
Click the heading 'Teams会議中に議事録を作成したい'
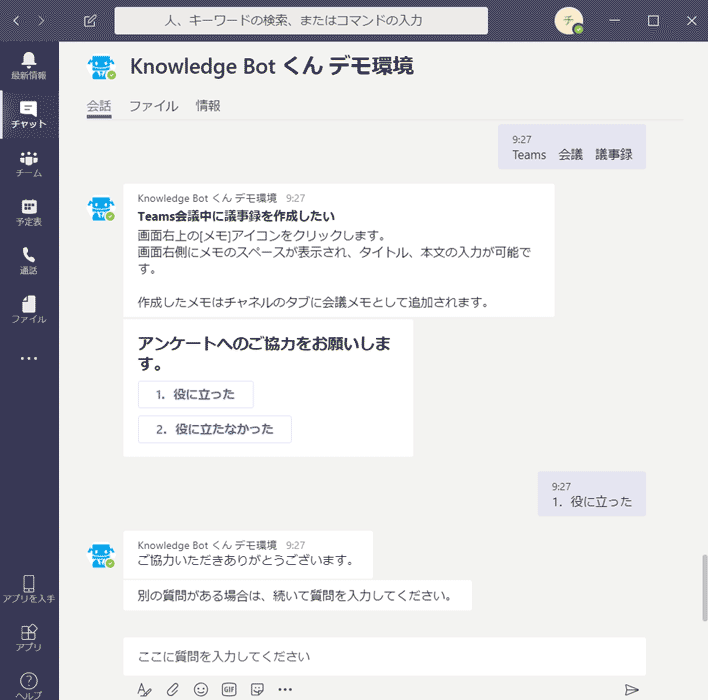point(236,216)
